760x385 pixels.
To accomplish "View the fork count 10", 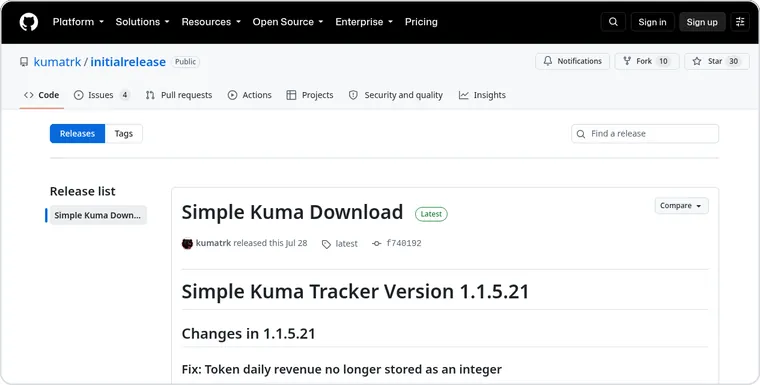I will click(x=663, y=61).
